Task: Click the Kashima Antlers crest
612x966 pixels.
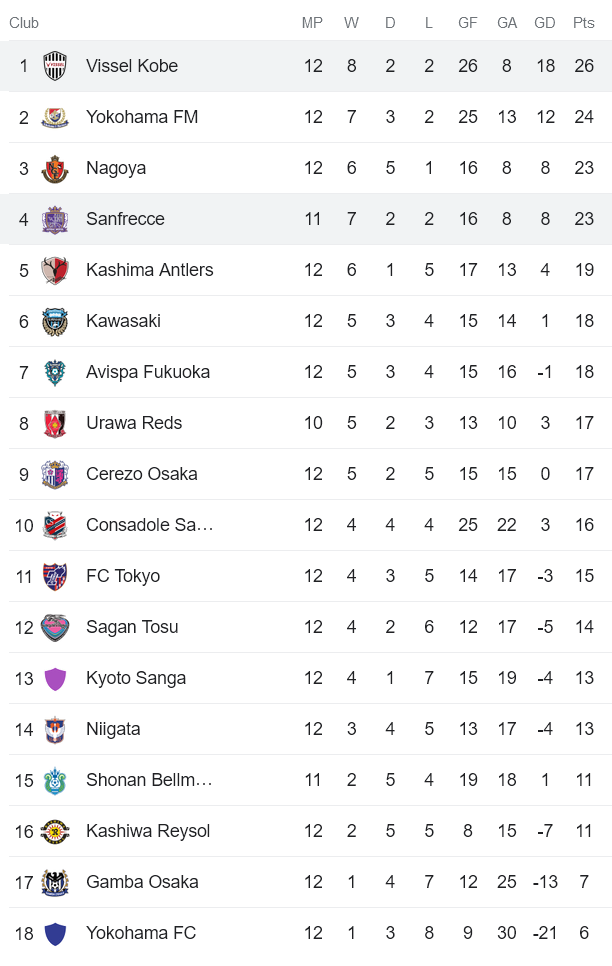Action: click(x=55, y=270)
